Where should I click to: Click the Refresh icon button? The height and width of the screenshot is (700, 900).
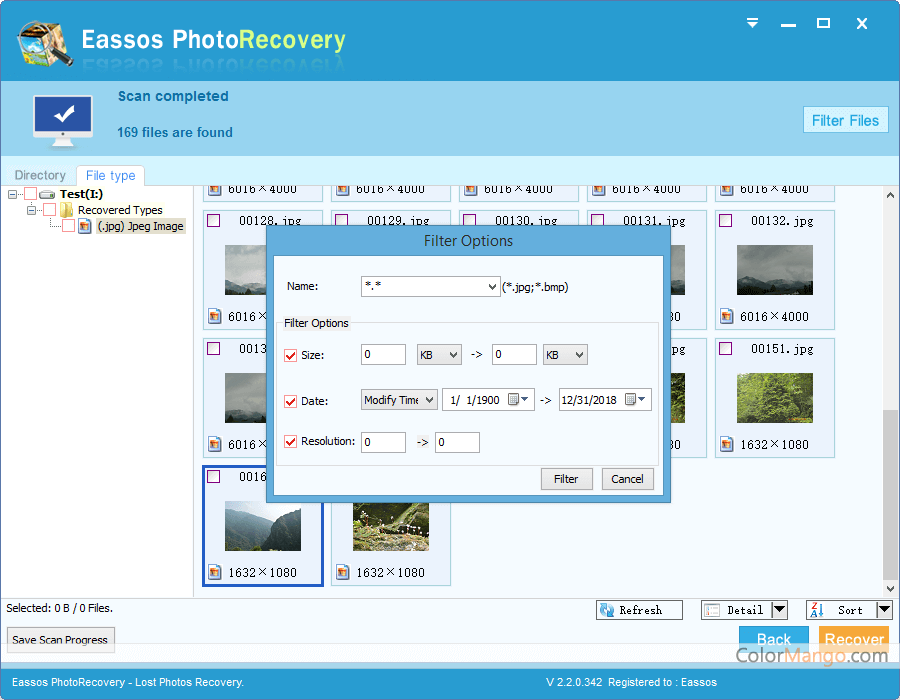607,610
